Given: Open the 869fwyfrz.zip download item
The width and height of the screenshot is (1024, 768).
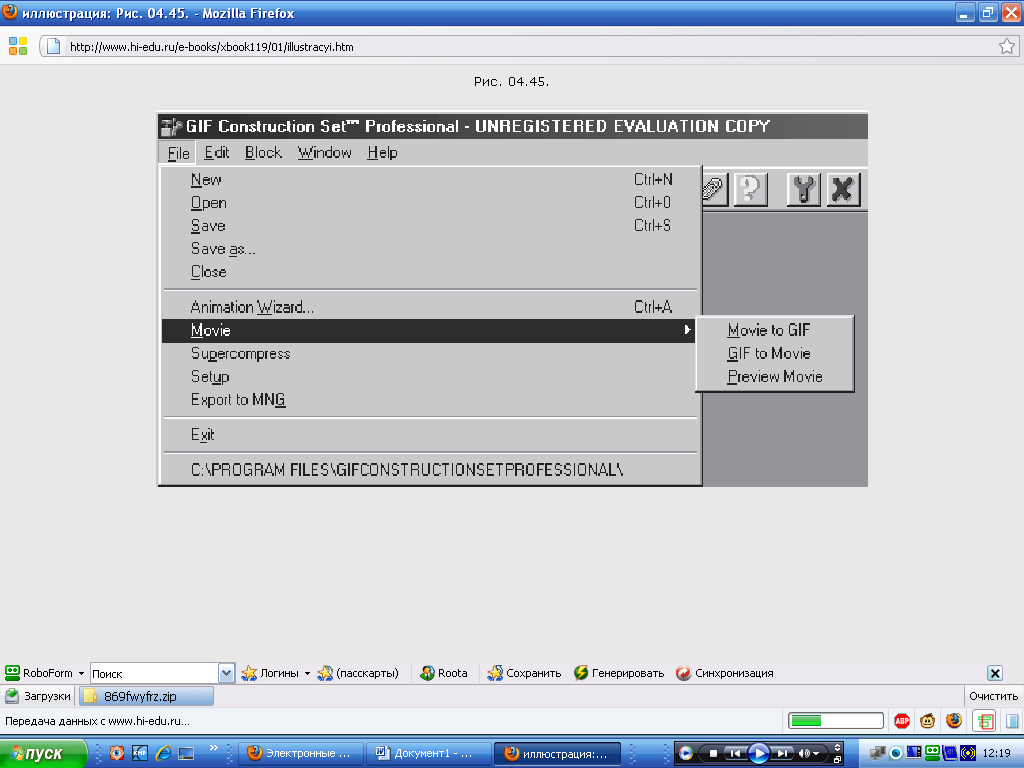Looking at the screenshot, I should pyautogui.click(x=146, y=696).
